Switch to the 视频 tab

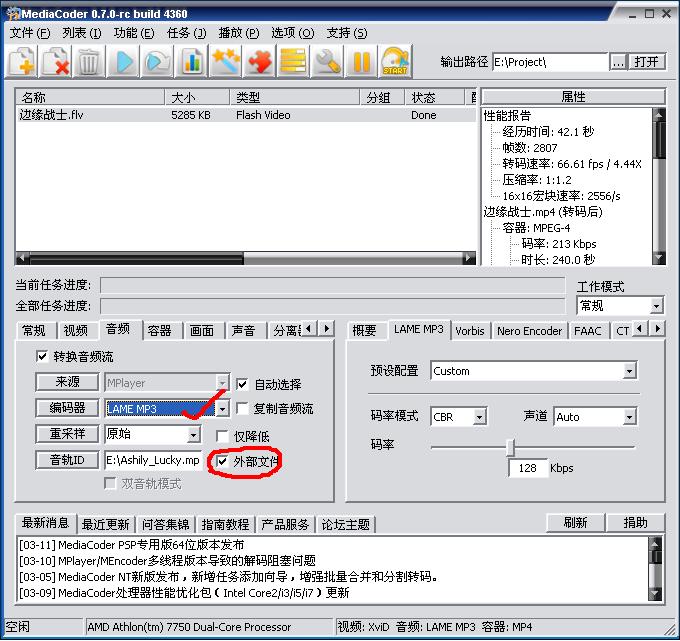pos(76,330)
